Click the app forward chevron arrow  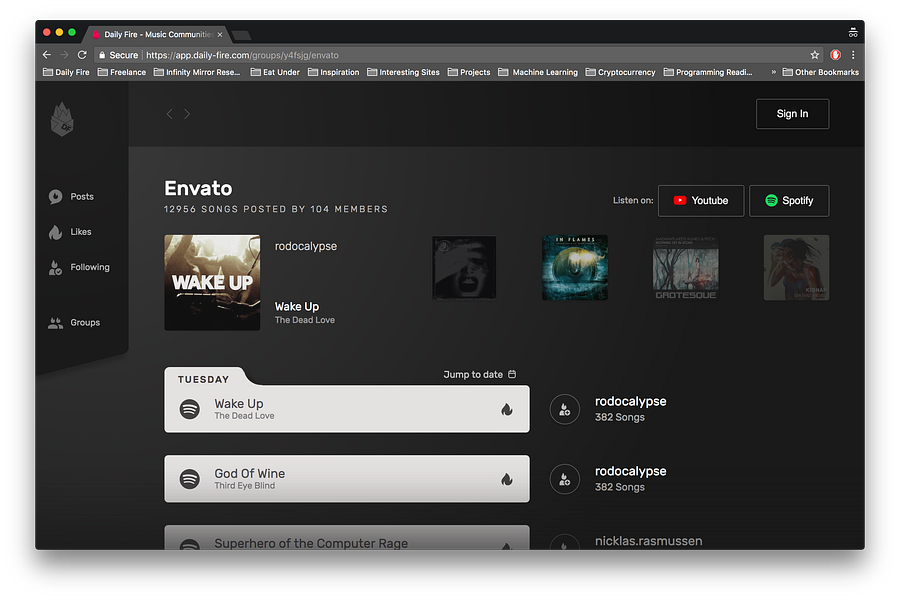tap(187, 114)
